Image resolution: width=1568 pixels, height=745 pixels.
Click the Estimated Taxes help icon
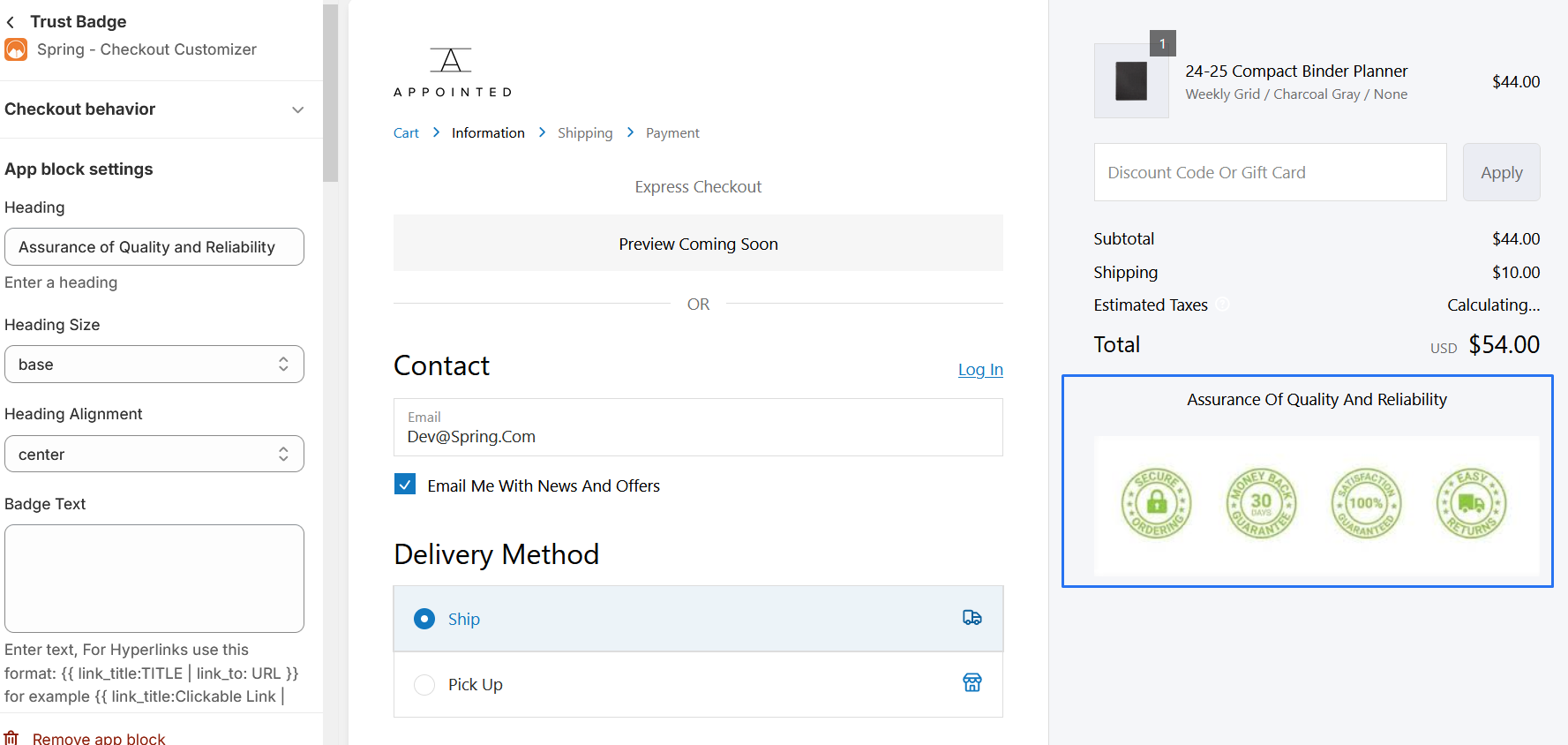pyautogui.click(x=1222, y=305)
